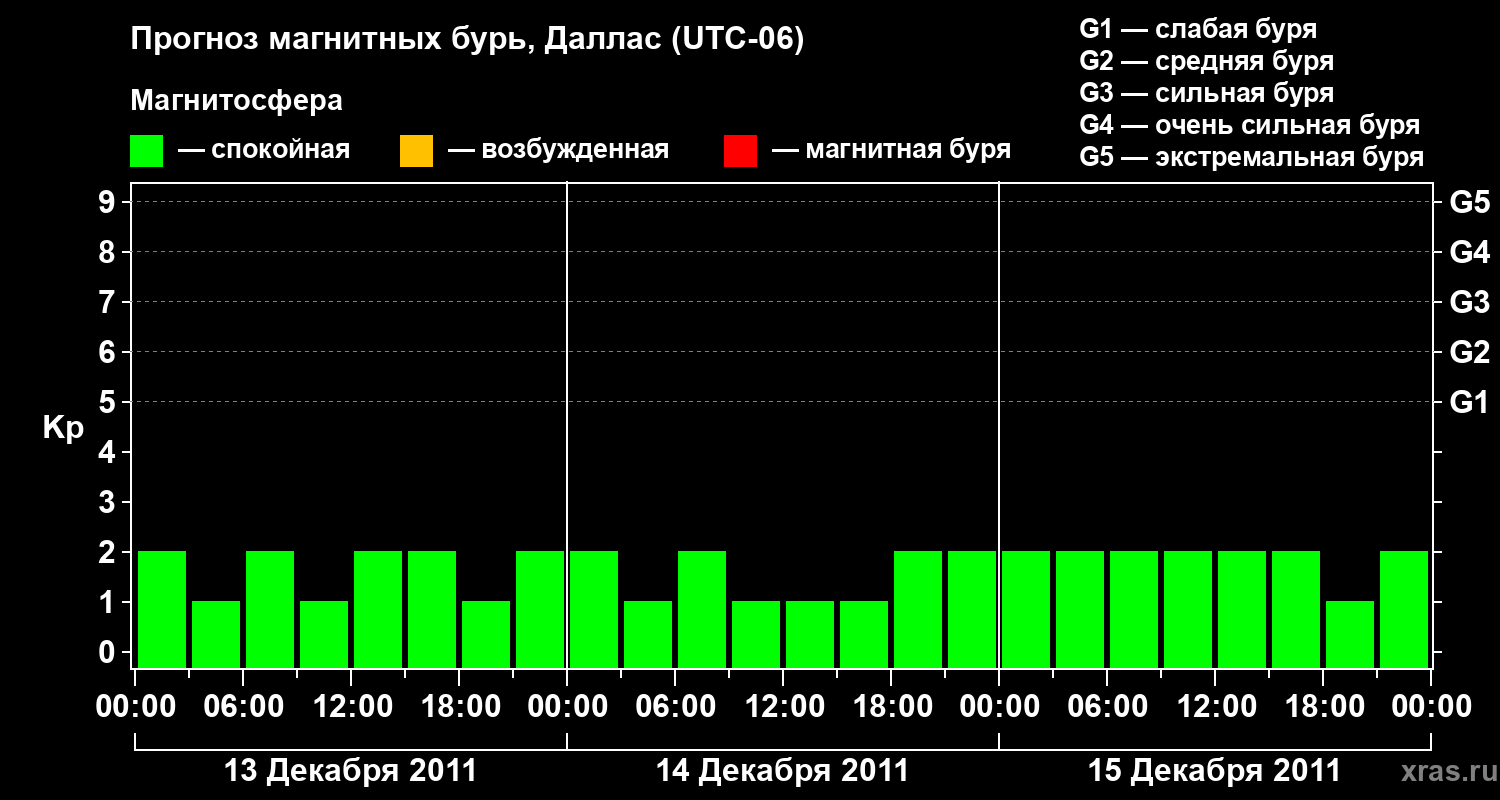Click the G5 label on the right axis
Screen dimensions: 1500x800
[1470, 203]
